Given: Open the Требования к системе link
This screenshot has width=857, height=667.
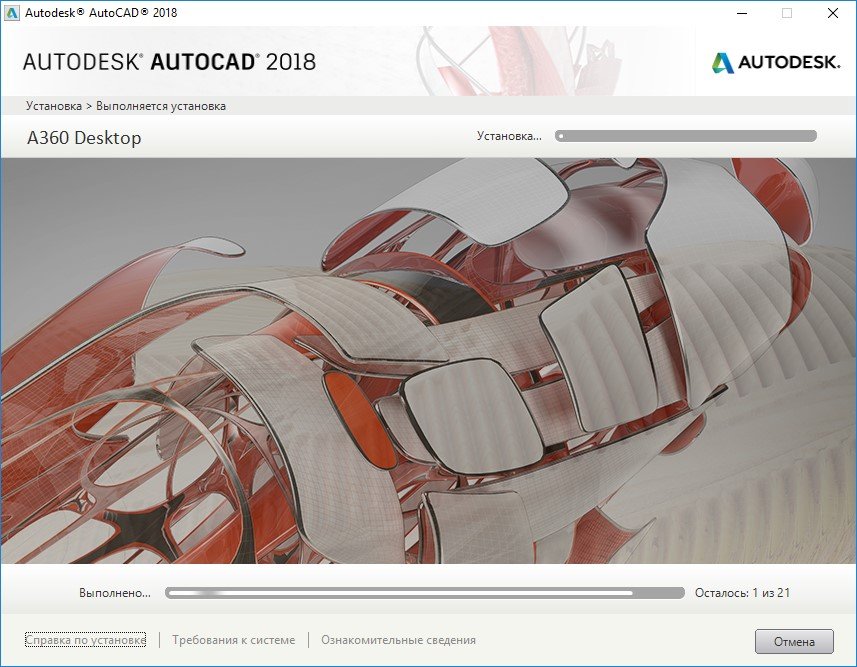Looking at the screenshot, I should click(233, 640).
